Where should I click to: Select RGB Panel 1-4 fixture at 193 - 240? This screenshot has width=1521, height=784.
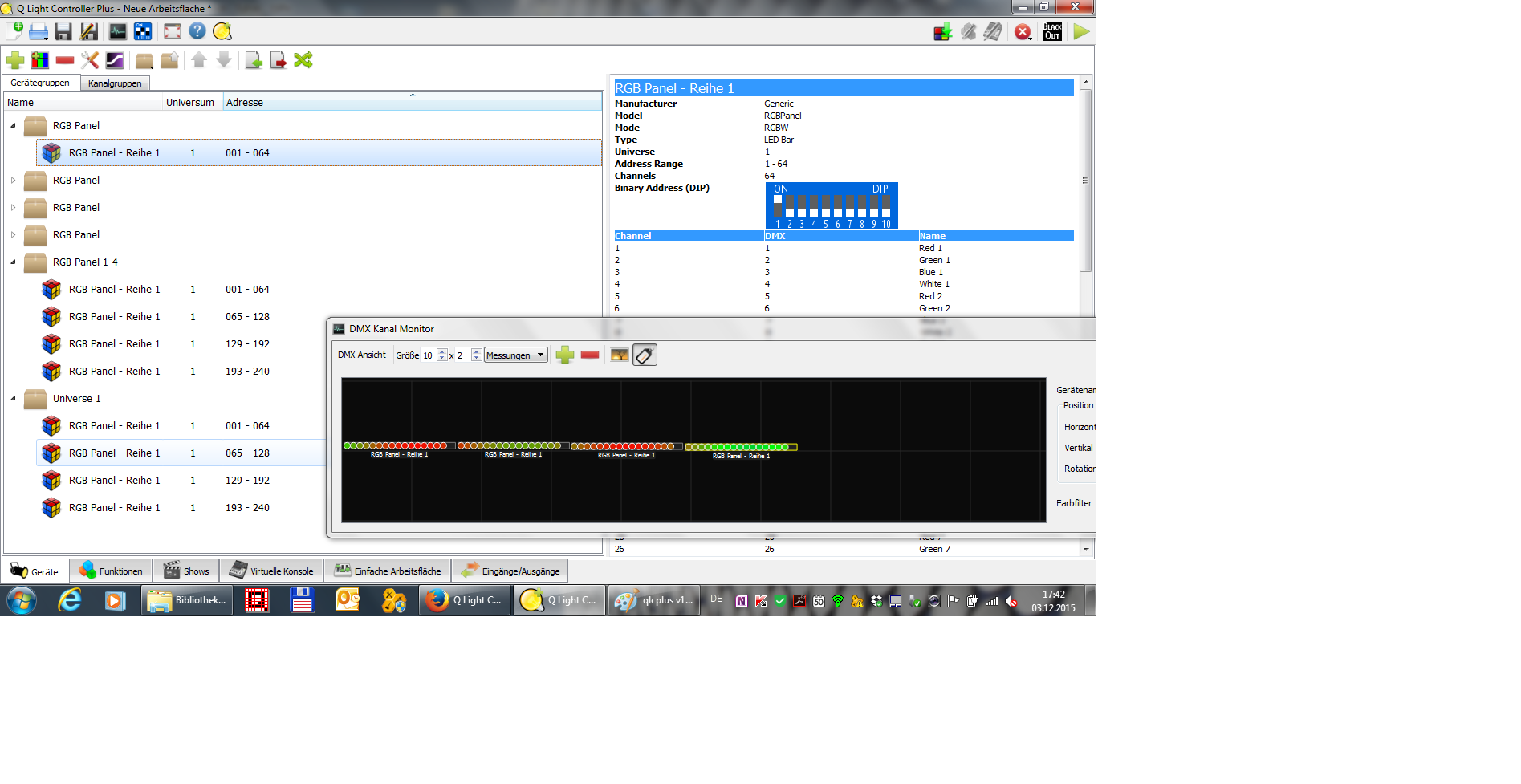pos(181,372)
